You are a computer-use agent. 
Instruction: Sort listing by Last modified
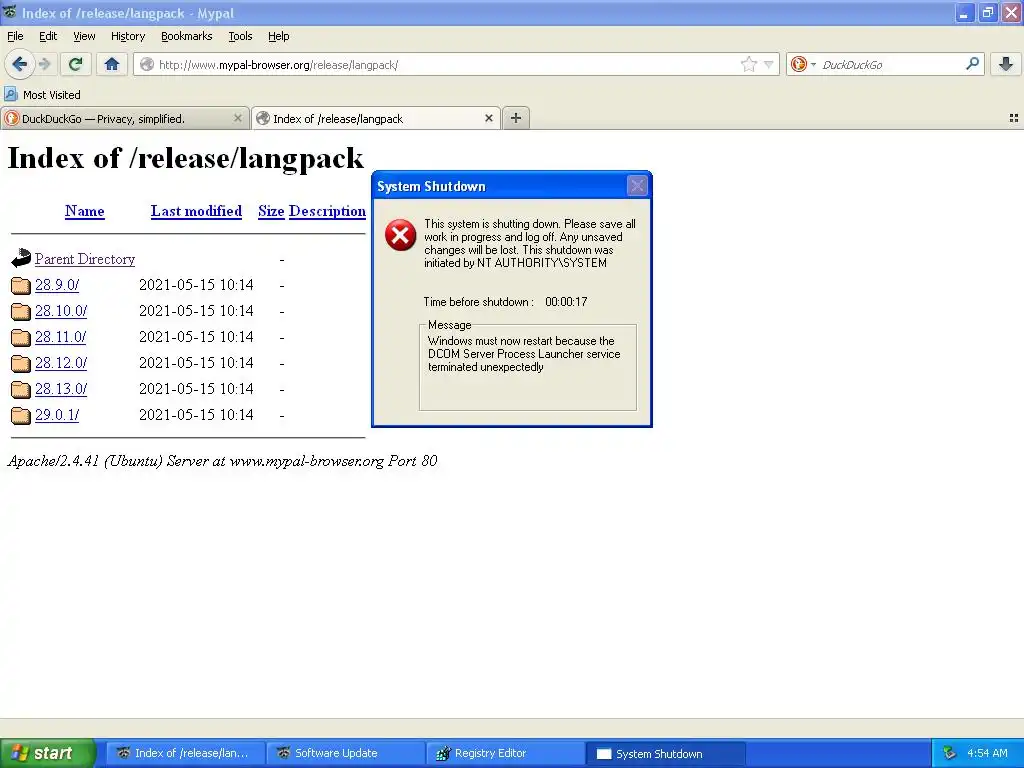(197, 211)
